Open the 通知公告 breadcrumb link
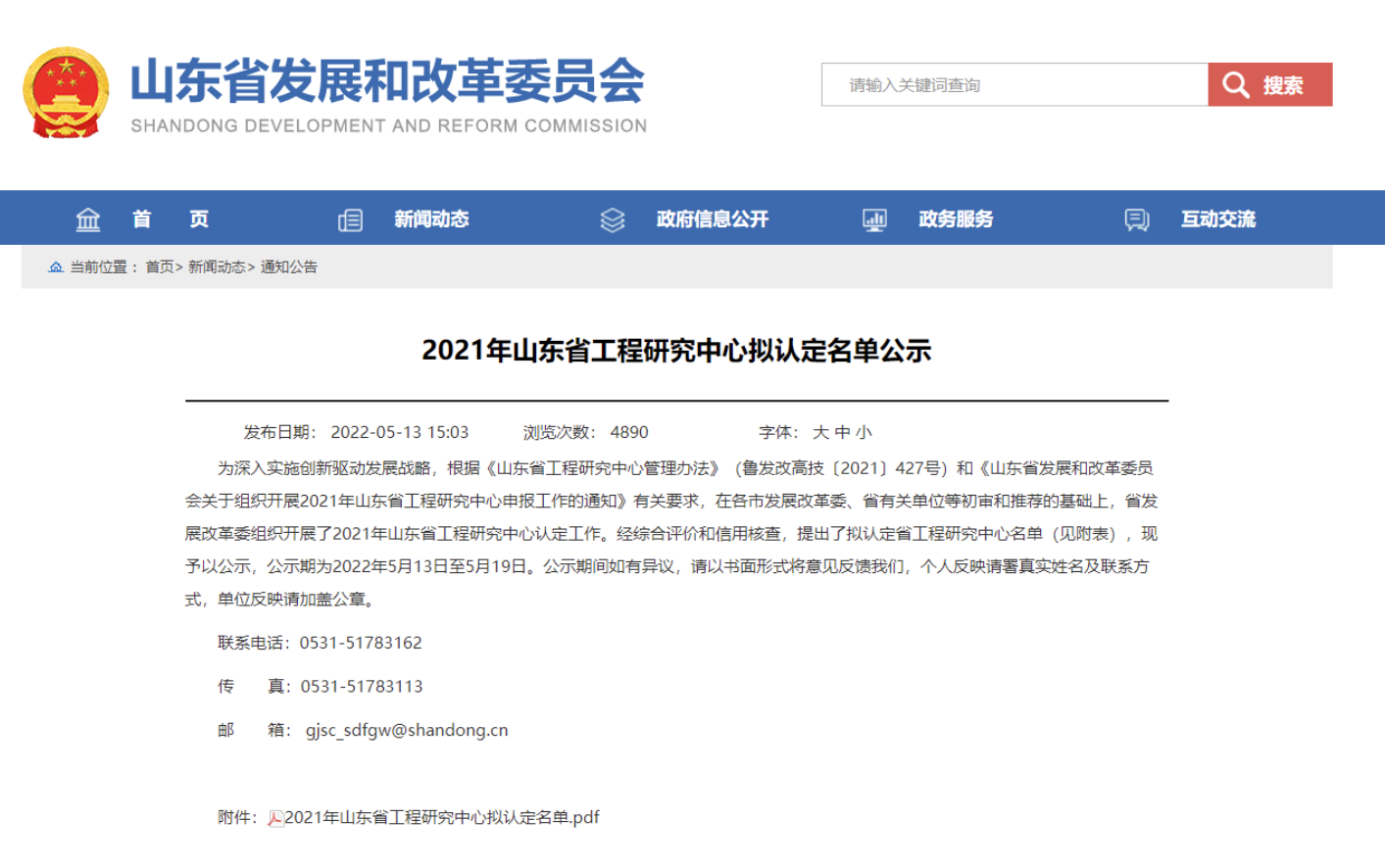 (289, 267)
